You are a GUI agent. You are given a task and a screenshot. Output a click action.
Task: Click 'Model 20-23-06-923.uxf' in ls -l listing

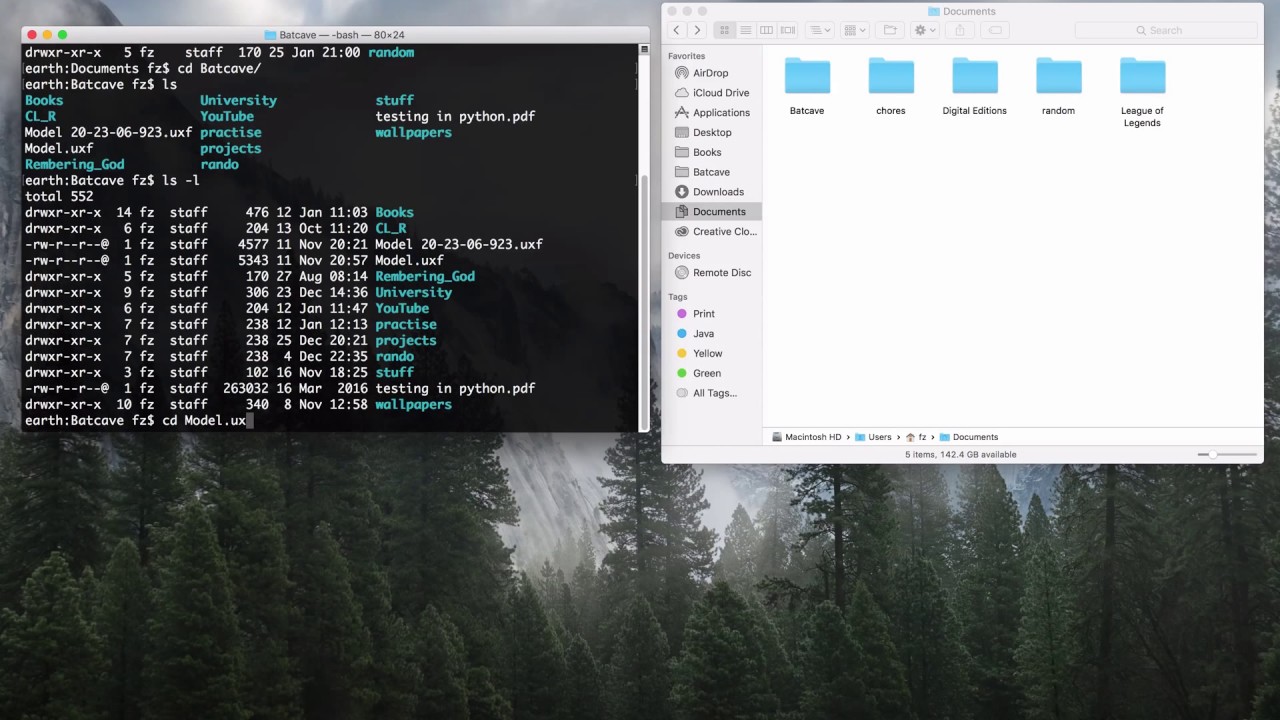[459, 244]
